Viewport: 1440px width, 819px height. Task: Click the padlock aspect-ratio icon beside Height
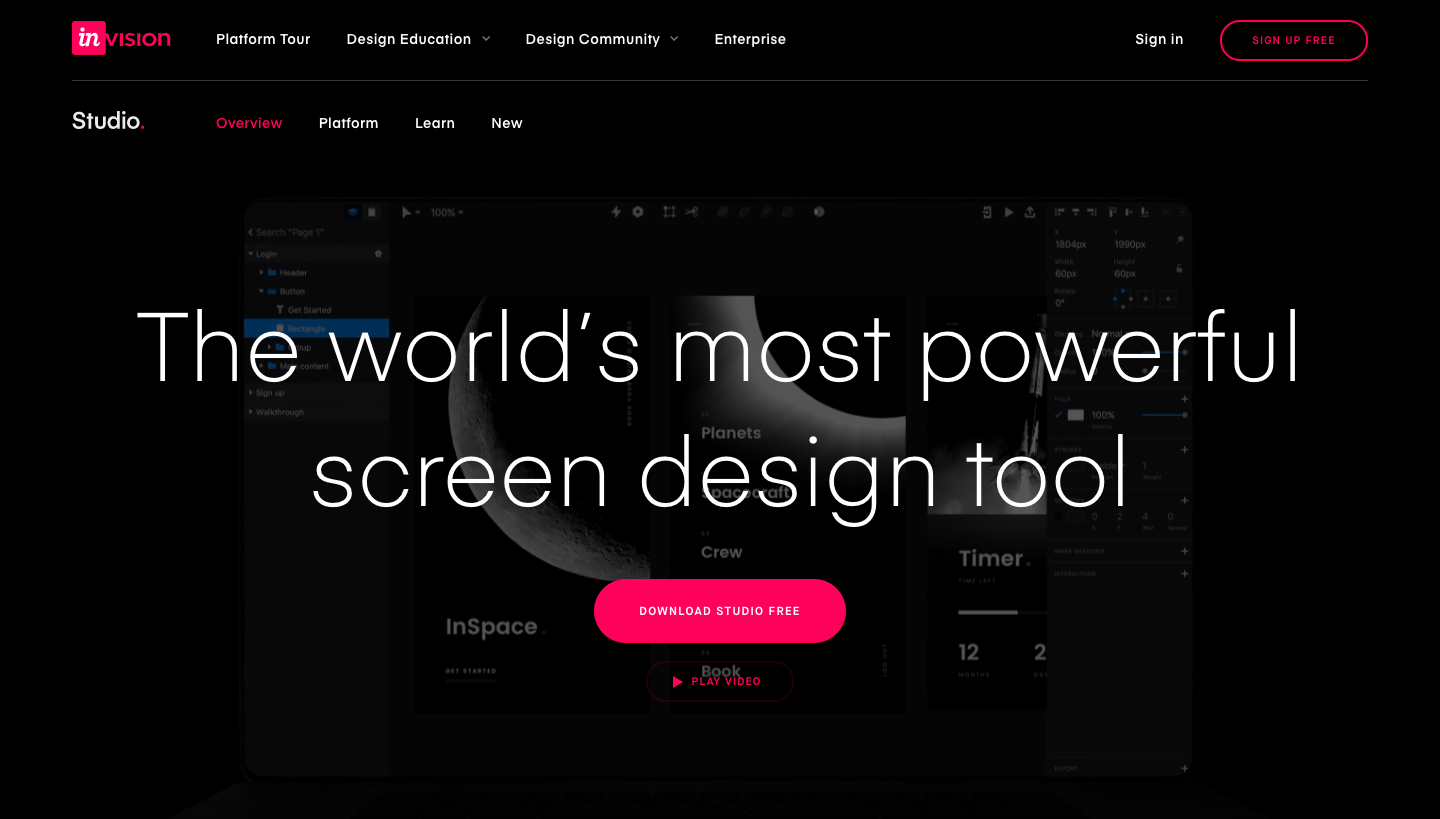click(1180, 268)
